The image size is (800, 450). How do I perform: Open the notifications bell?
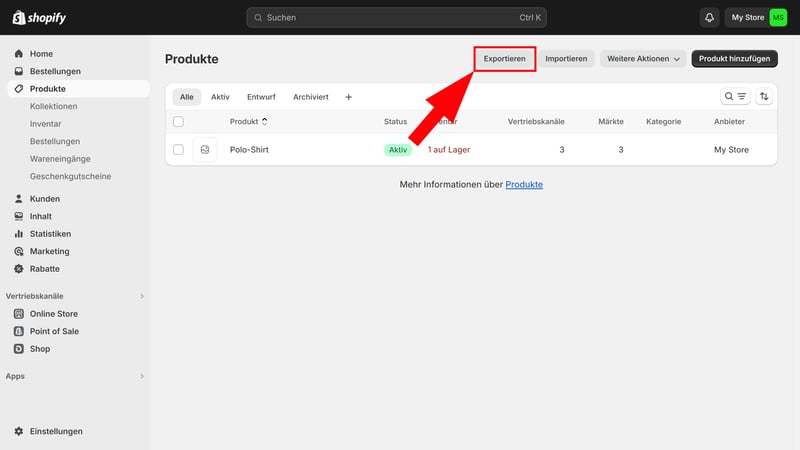coord(709,17)
